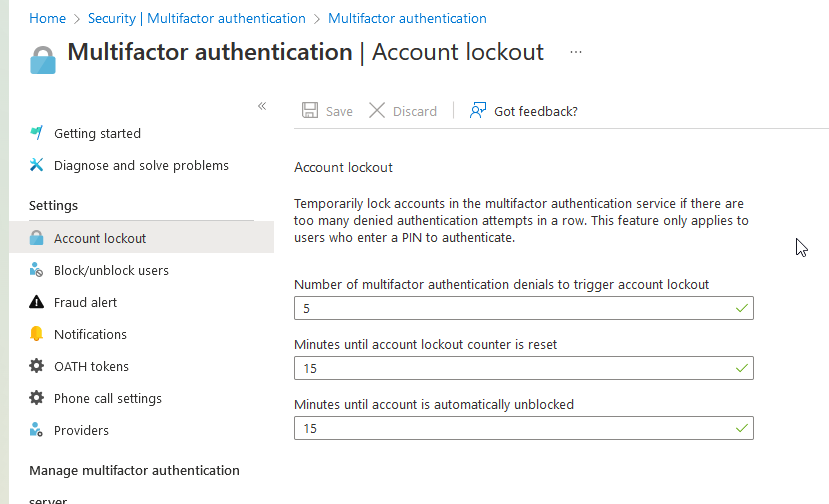Open Security | Multifactor authentication breadcrumb
The width and height of the screenshot is (829, 504).
pos(197,18)
